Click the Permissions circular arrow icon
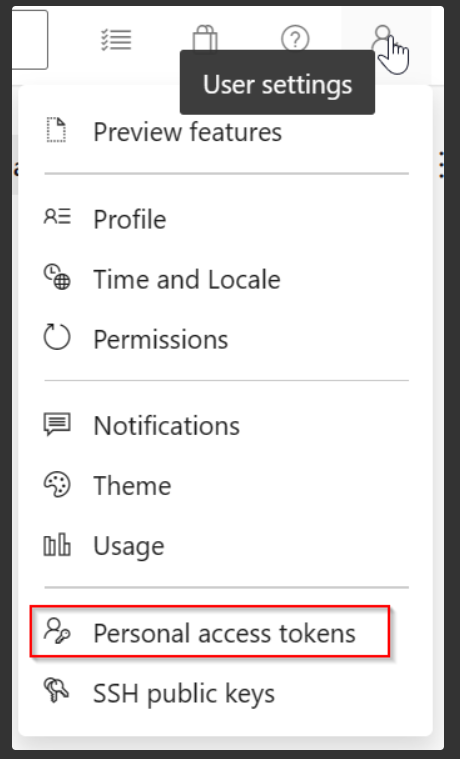460x759 pixels. pos(57,337)
